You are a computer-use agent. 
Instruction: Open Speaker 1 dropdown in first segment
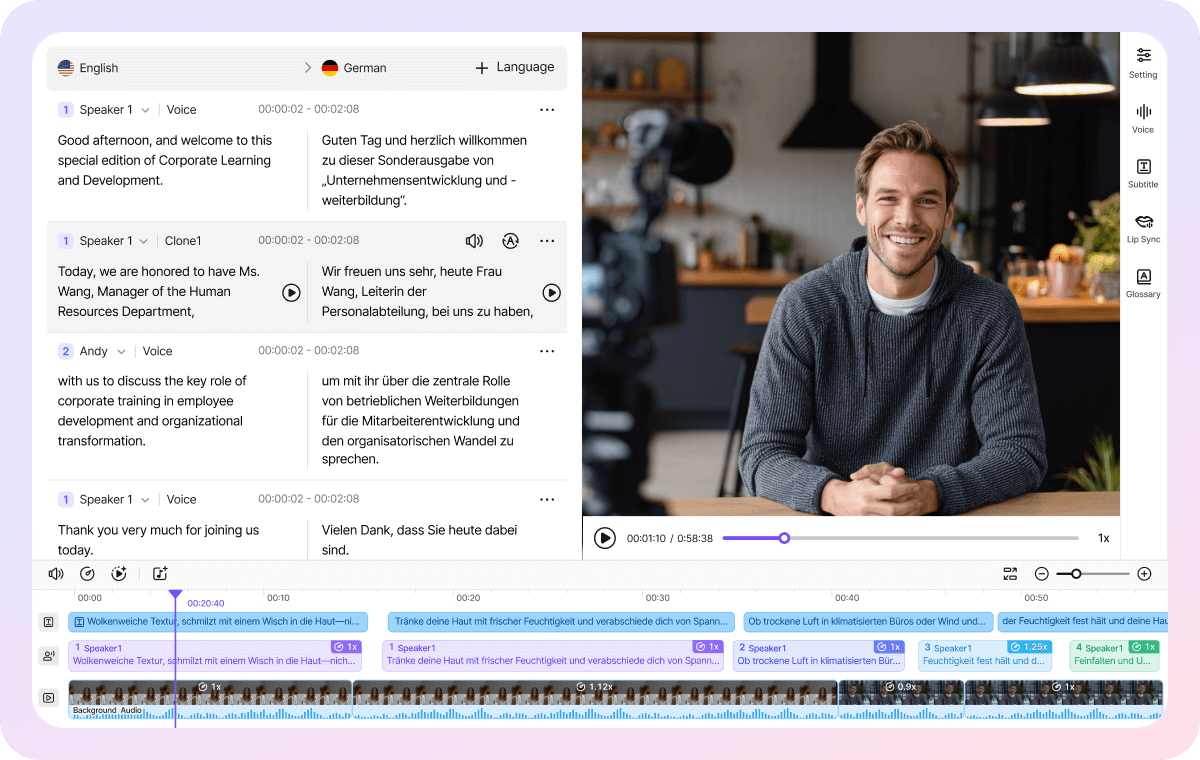pos(145,110)
